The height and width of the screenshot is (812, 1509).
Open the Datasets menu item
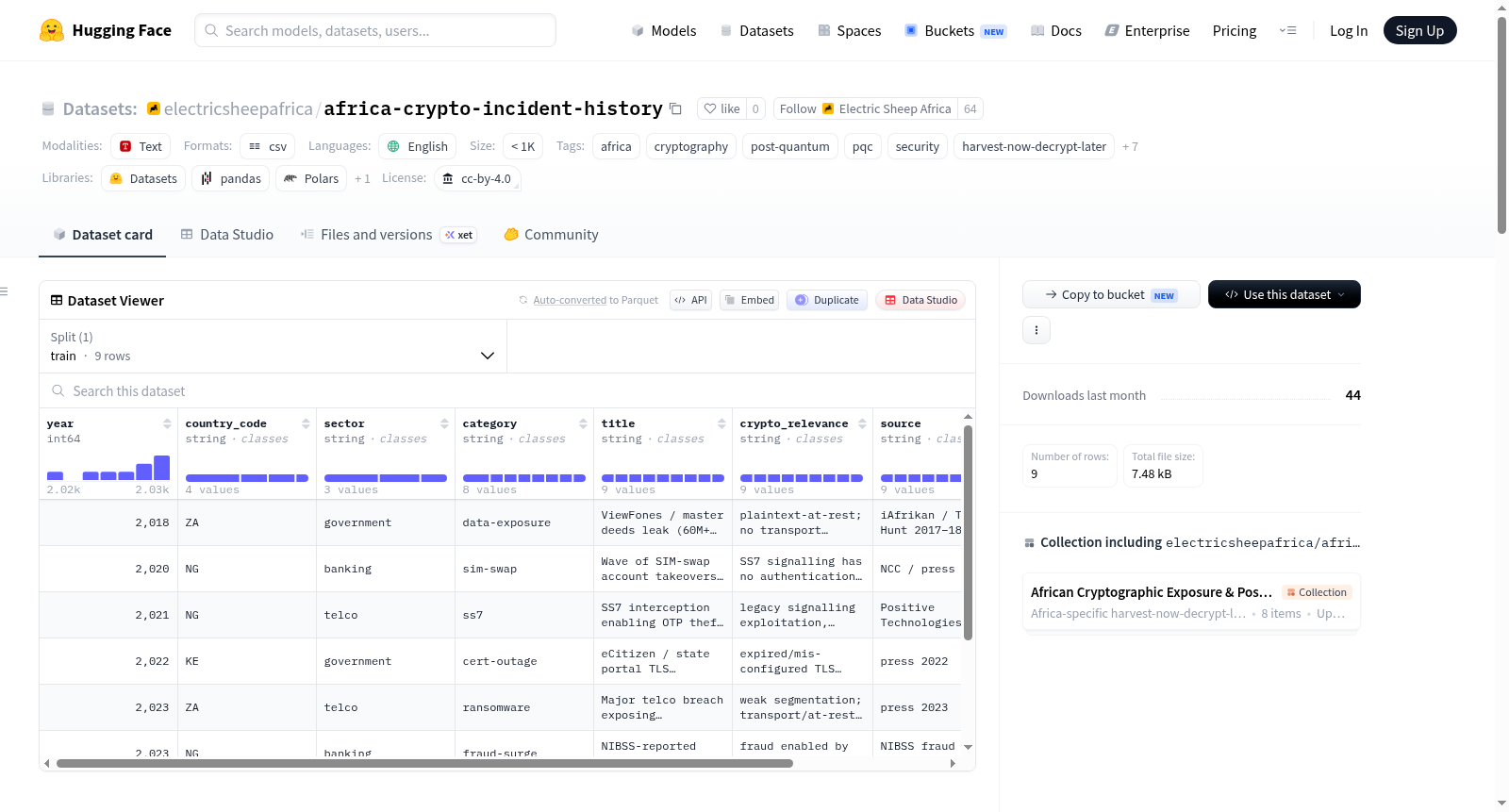(x=756, y=30)
